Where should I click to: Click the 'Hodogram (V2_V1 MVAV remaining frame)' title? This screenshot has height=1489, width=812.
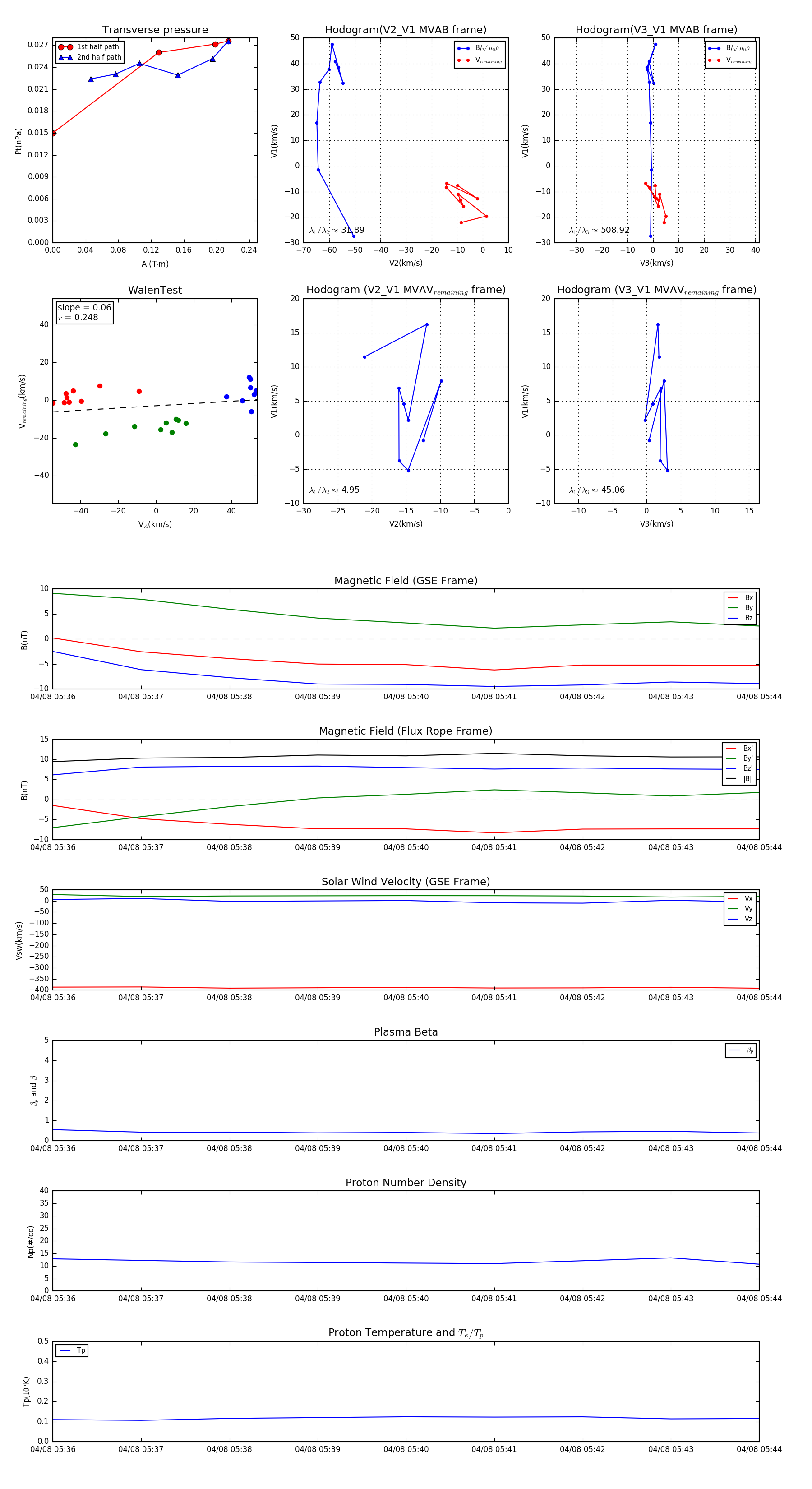(406, 290)
